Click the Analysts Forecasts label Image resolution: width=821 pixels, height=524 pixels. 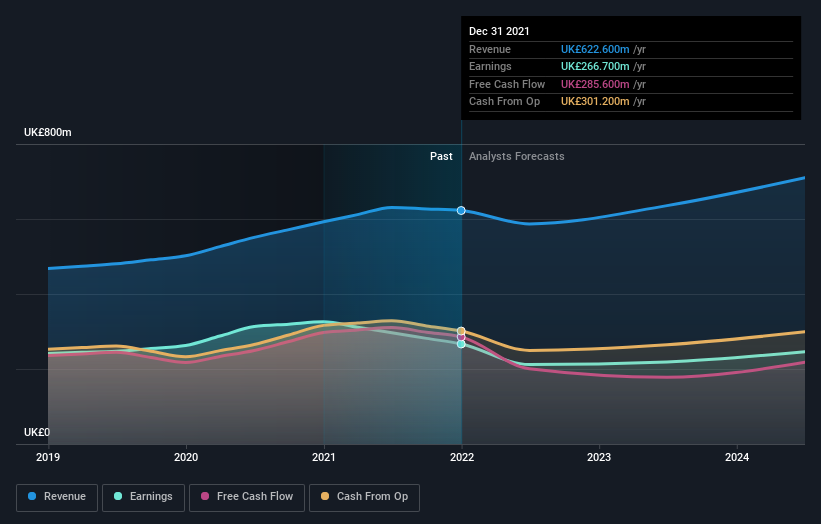click(516, 156)
